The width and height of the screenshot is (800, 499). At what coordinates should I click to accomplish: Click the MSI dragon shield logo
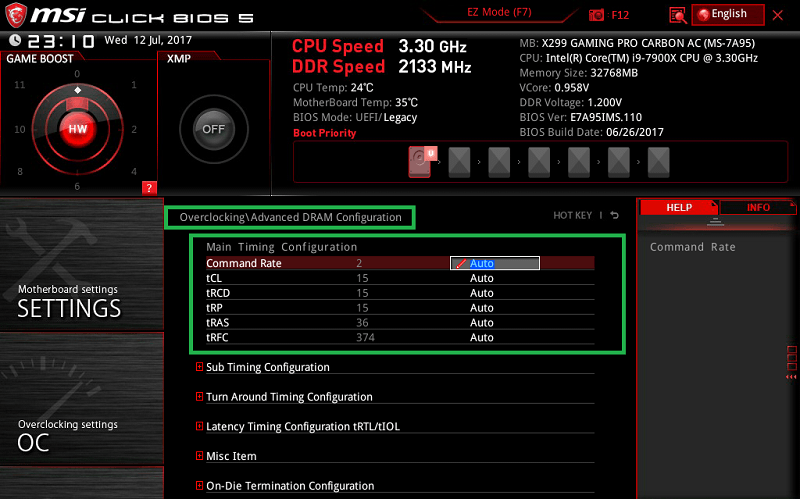tap(15, 15)
